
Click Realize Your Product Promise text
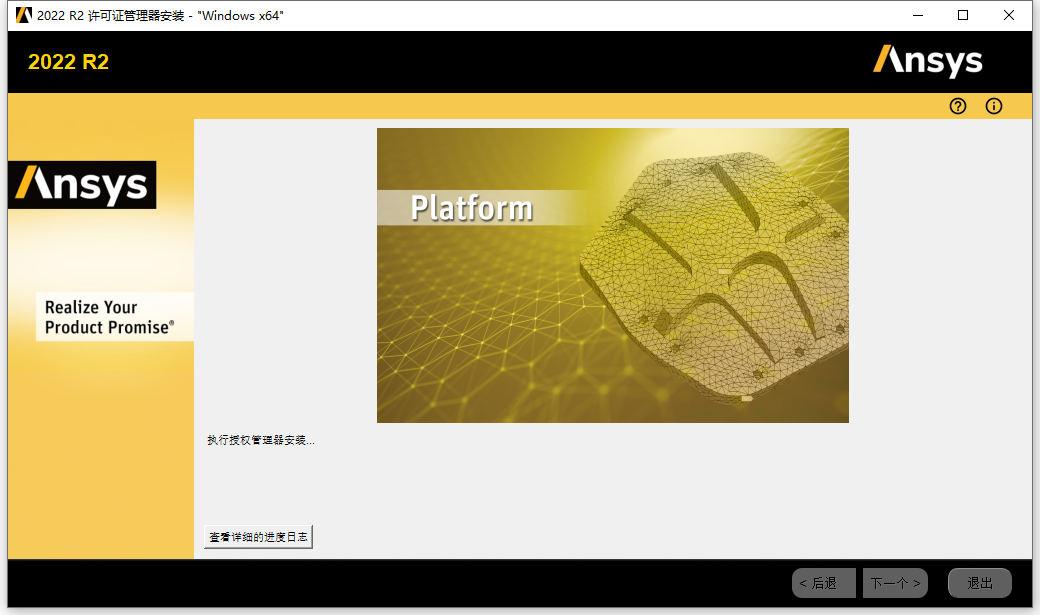pos(109,317)
